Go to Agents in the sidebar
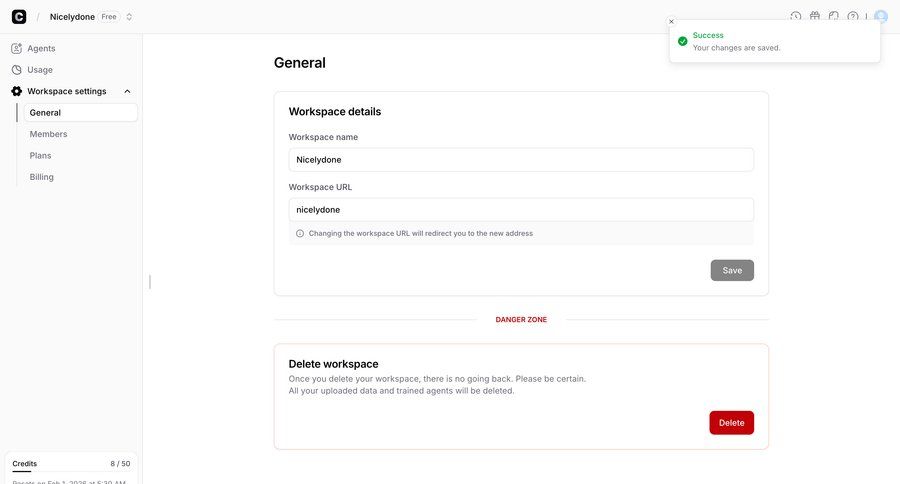 pos(41,48)
